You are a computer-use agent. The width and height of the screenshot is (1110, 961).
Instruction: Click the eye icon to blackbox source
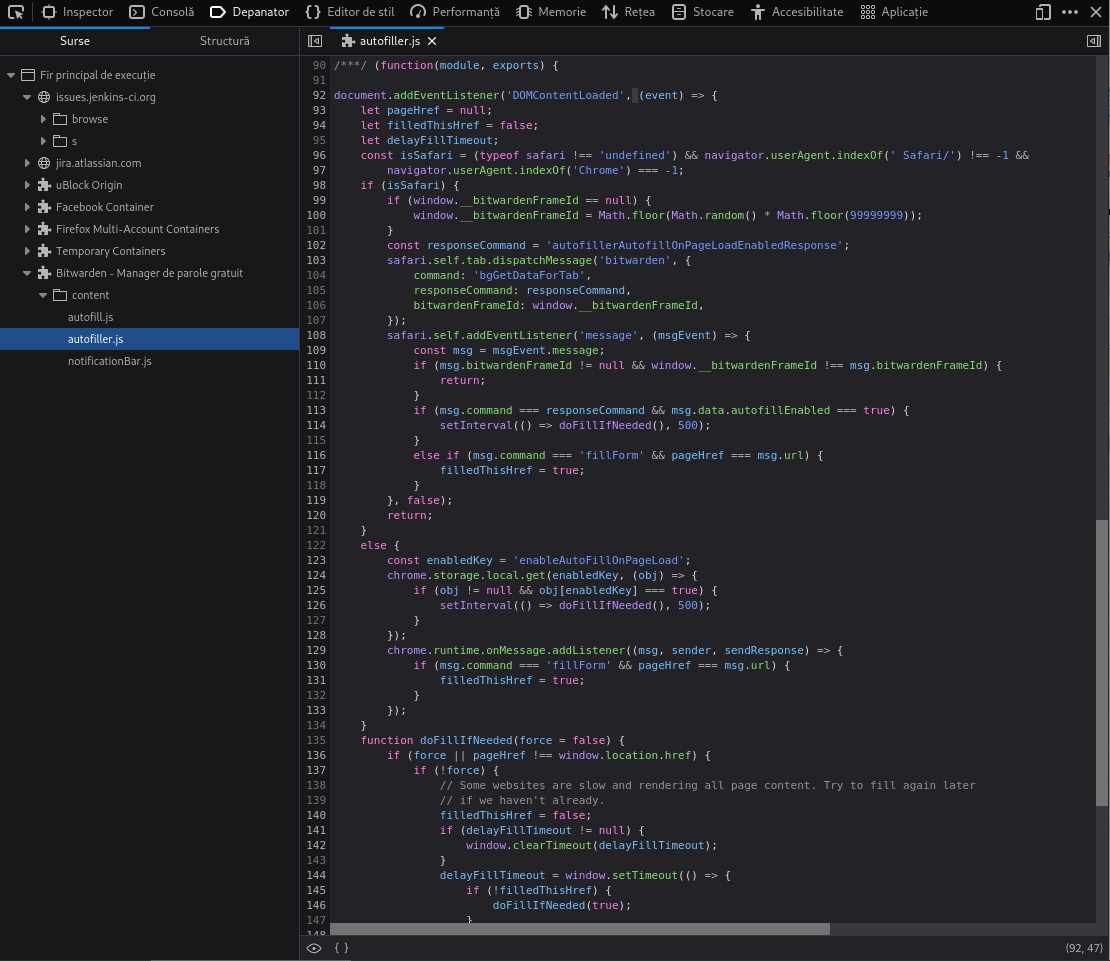click(x=314, y=948)
